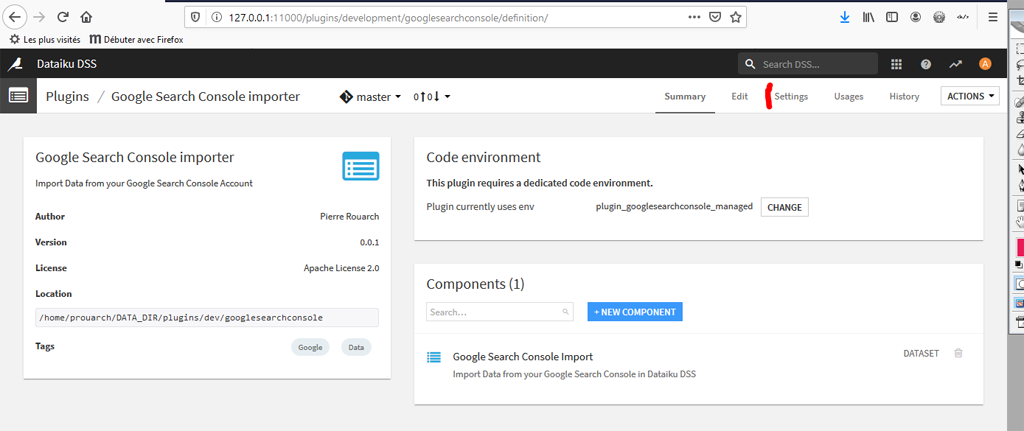
Task: Open the Edit tab
Action: coord(739,97)
